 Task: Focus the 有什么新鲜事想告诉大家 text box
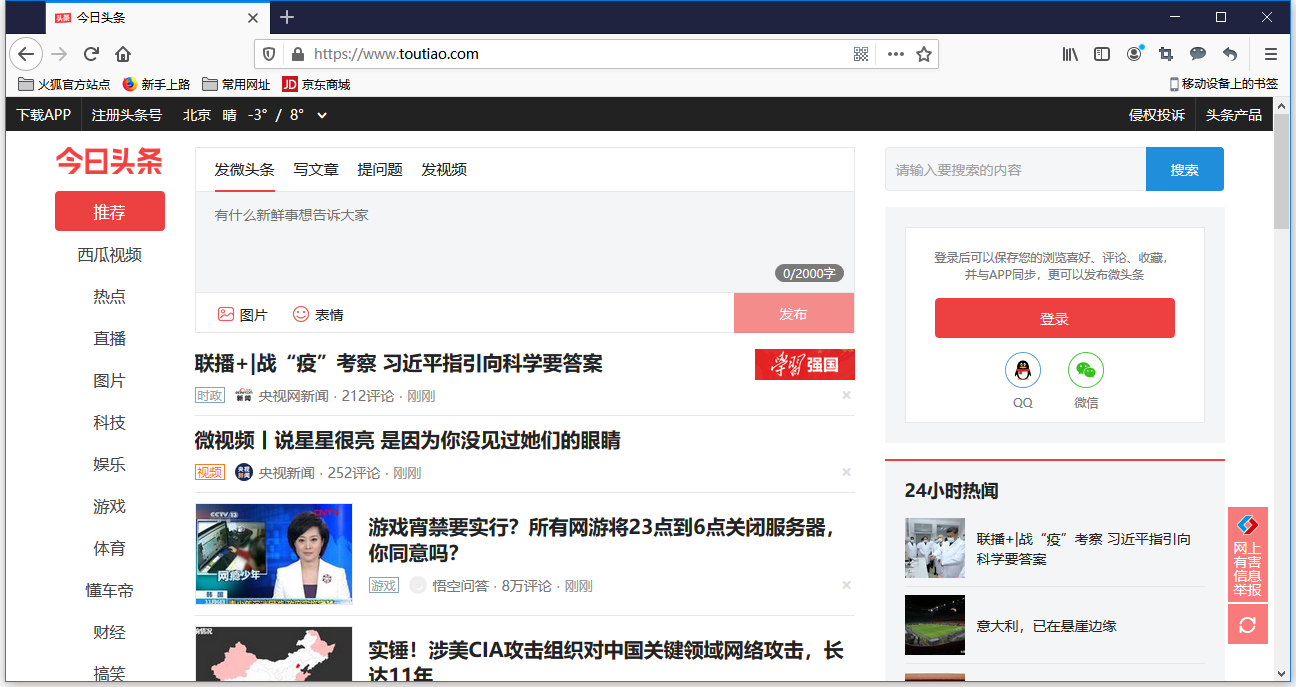coord(525,242)
